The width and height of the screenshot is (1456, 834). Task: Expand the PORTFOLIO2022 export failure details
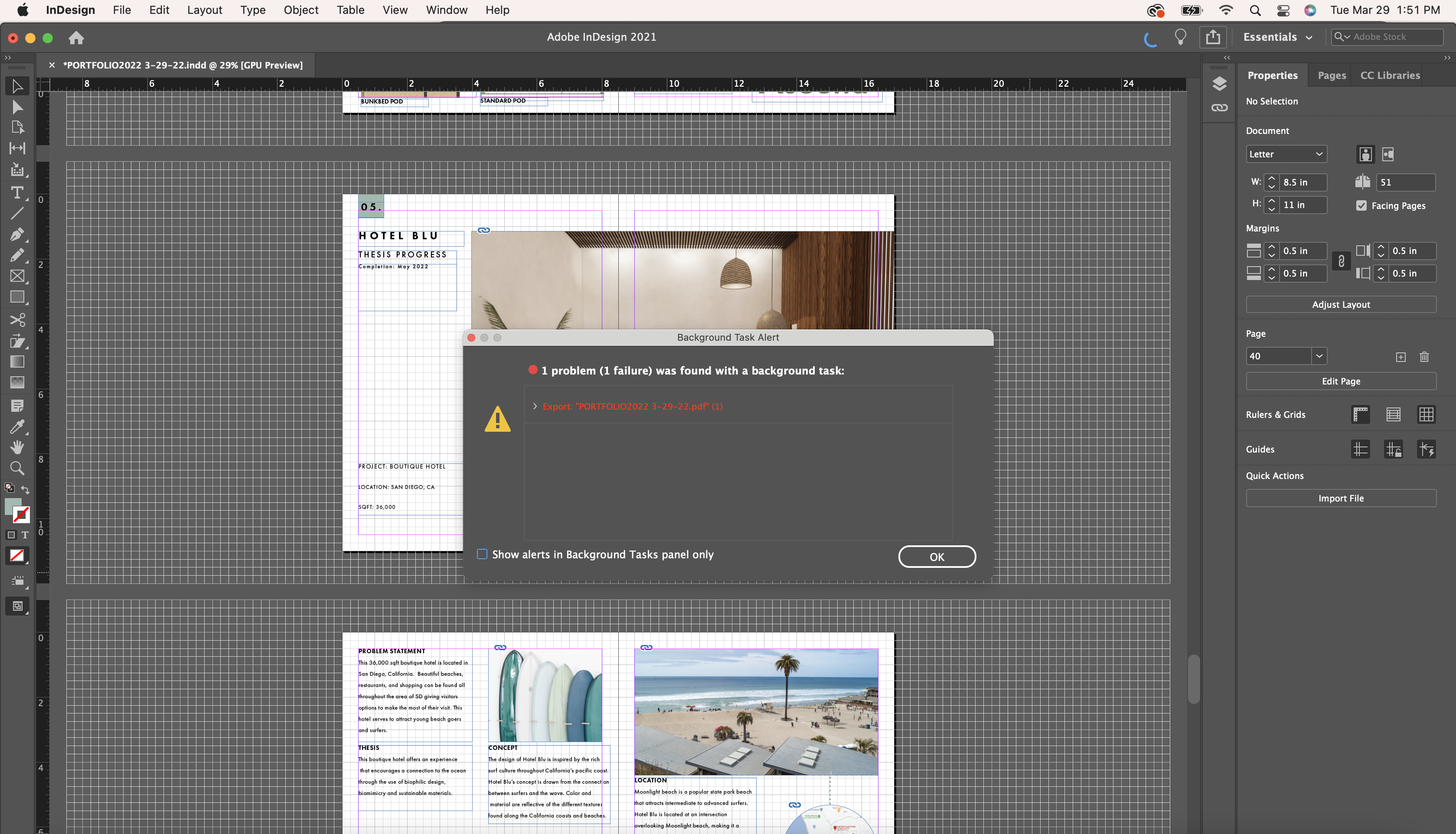[x=535, y=406]
